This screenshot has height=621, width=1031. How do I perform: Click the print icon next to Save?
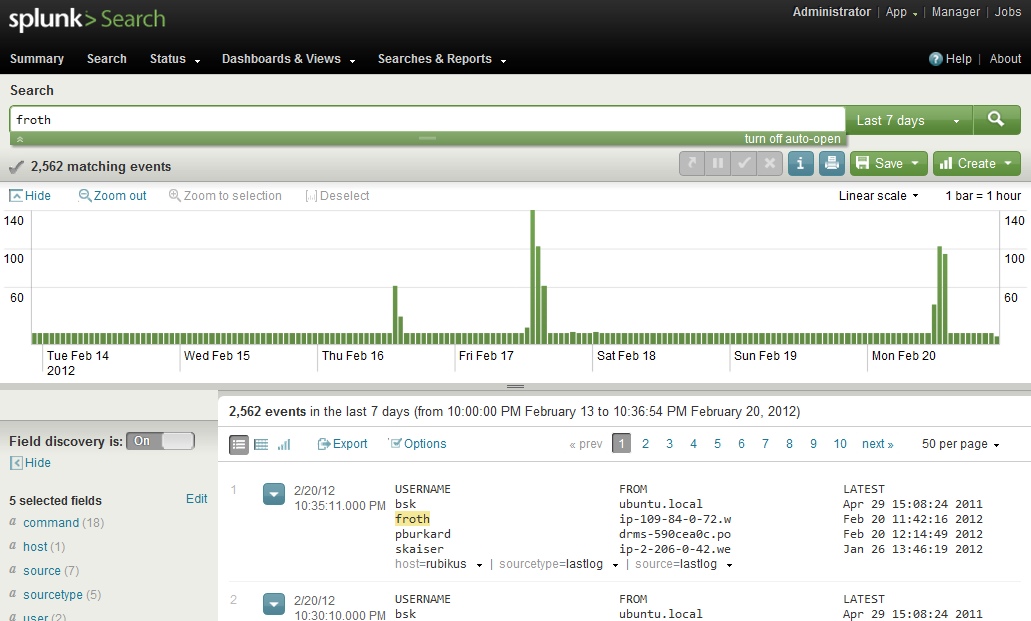pyautogui.click(x=834, y=163)
